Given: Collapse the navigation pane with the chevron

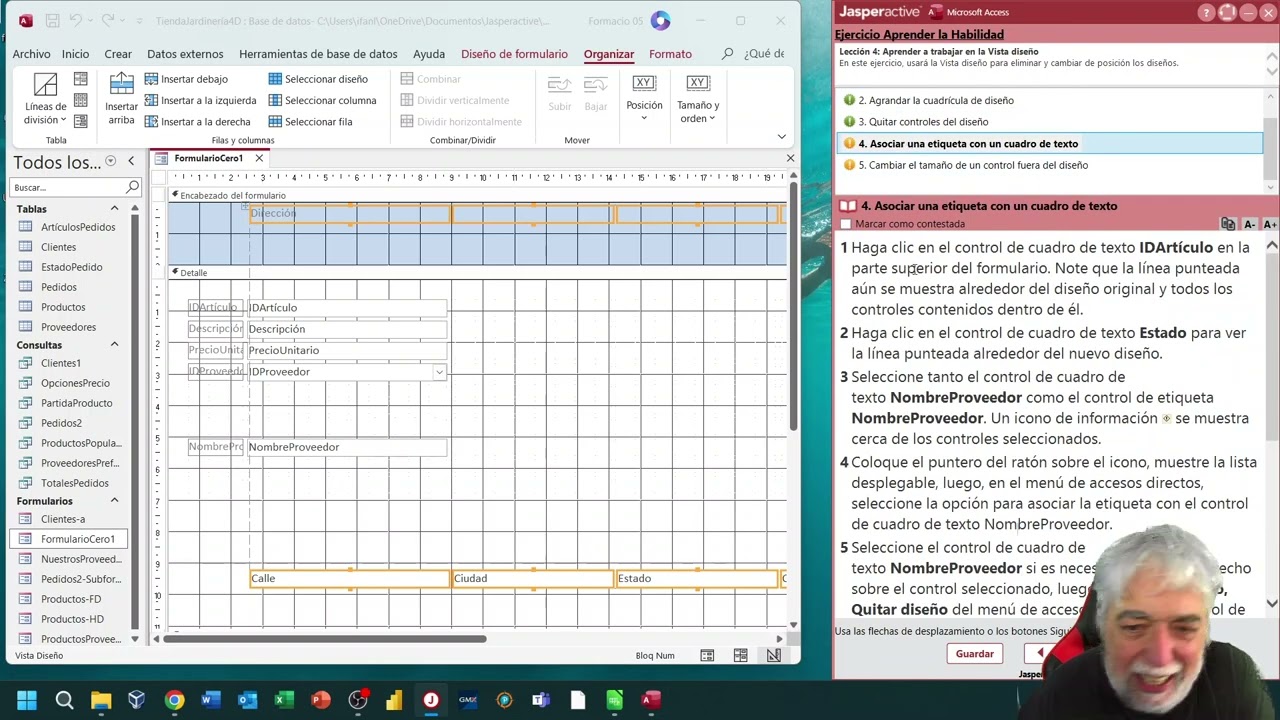Looking at the screenshot, I should (x=130, y=161).
